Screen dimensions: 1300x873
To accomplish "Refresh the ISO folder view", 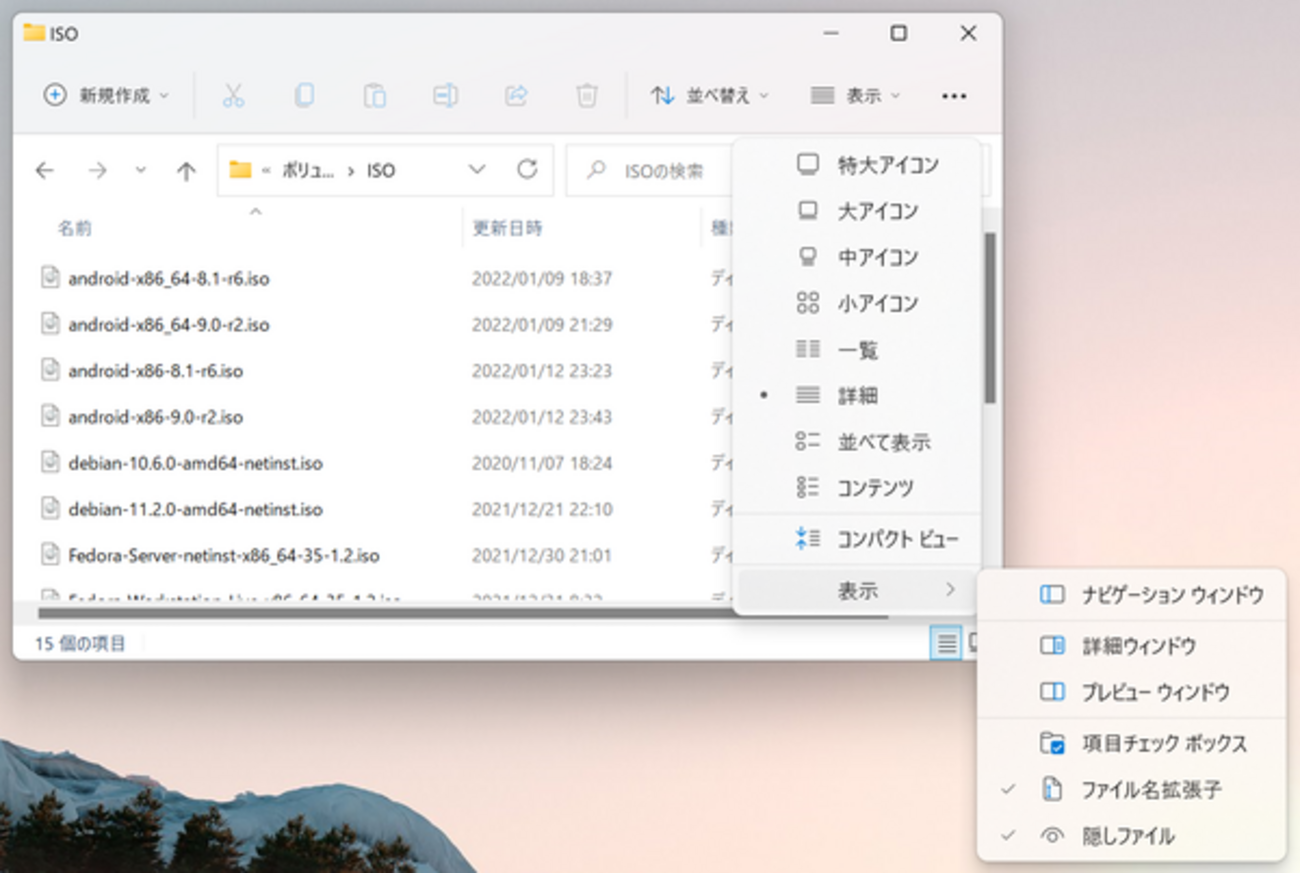I will [x=527, y=170].
